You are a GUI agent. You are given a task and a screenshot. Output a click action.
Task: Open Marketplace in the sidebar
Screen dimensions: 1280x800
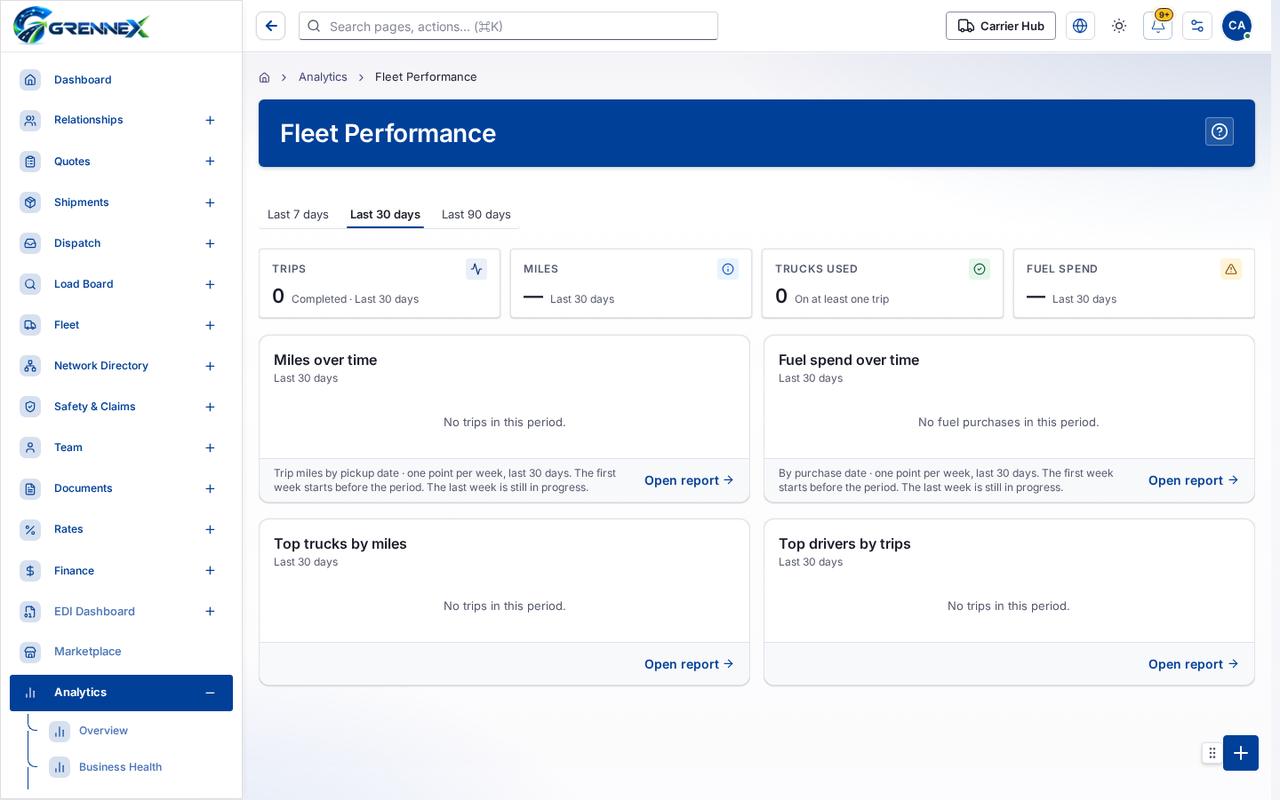(x=121, y=651)
